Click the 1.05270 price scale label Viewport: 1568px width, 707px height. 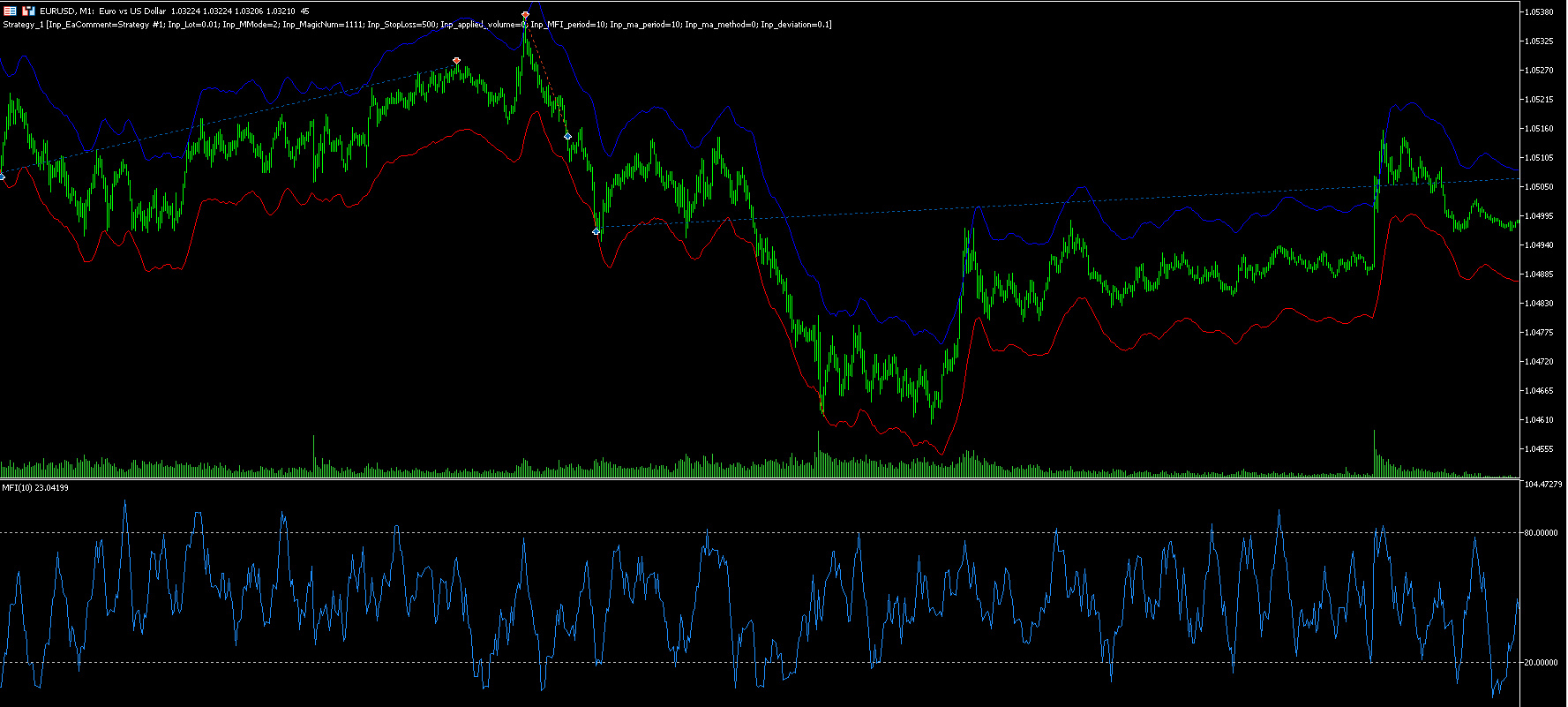[1539, 71]
